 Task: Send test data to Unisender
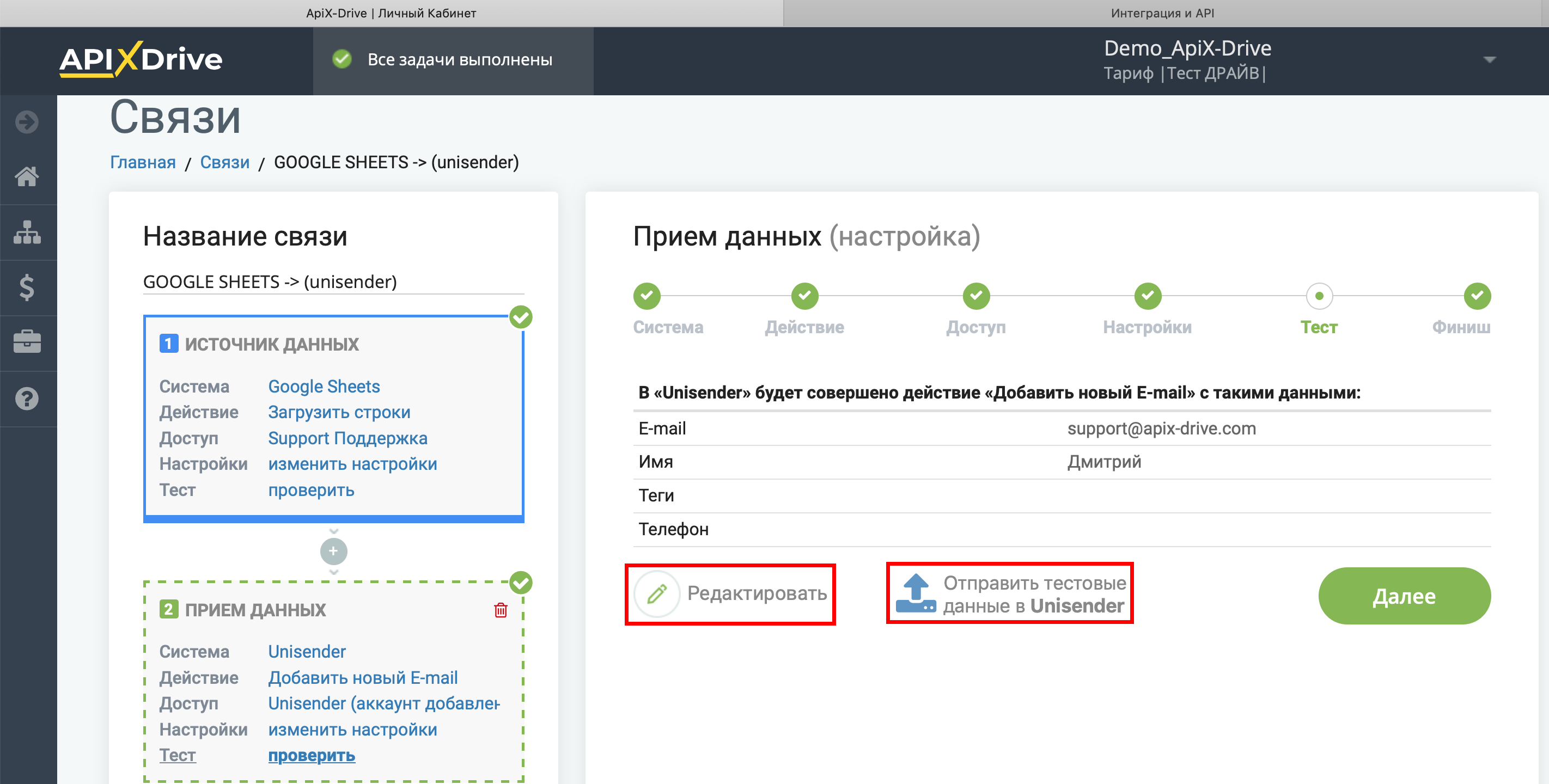(1010, 593)
